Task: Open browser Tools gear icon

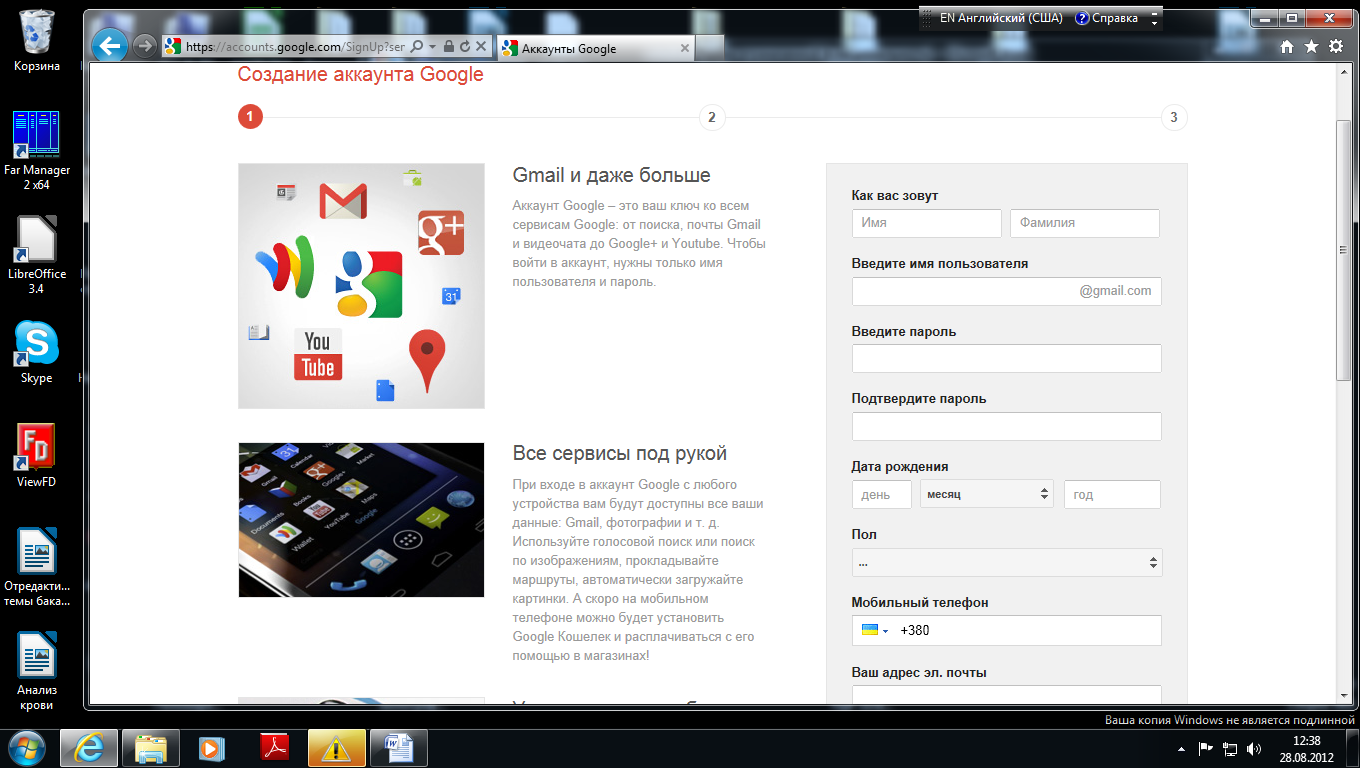Action: tap(1336, 47)
